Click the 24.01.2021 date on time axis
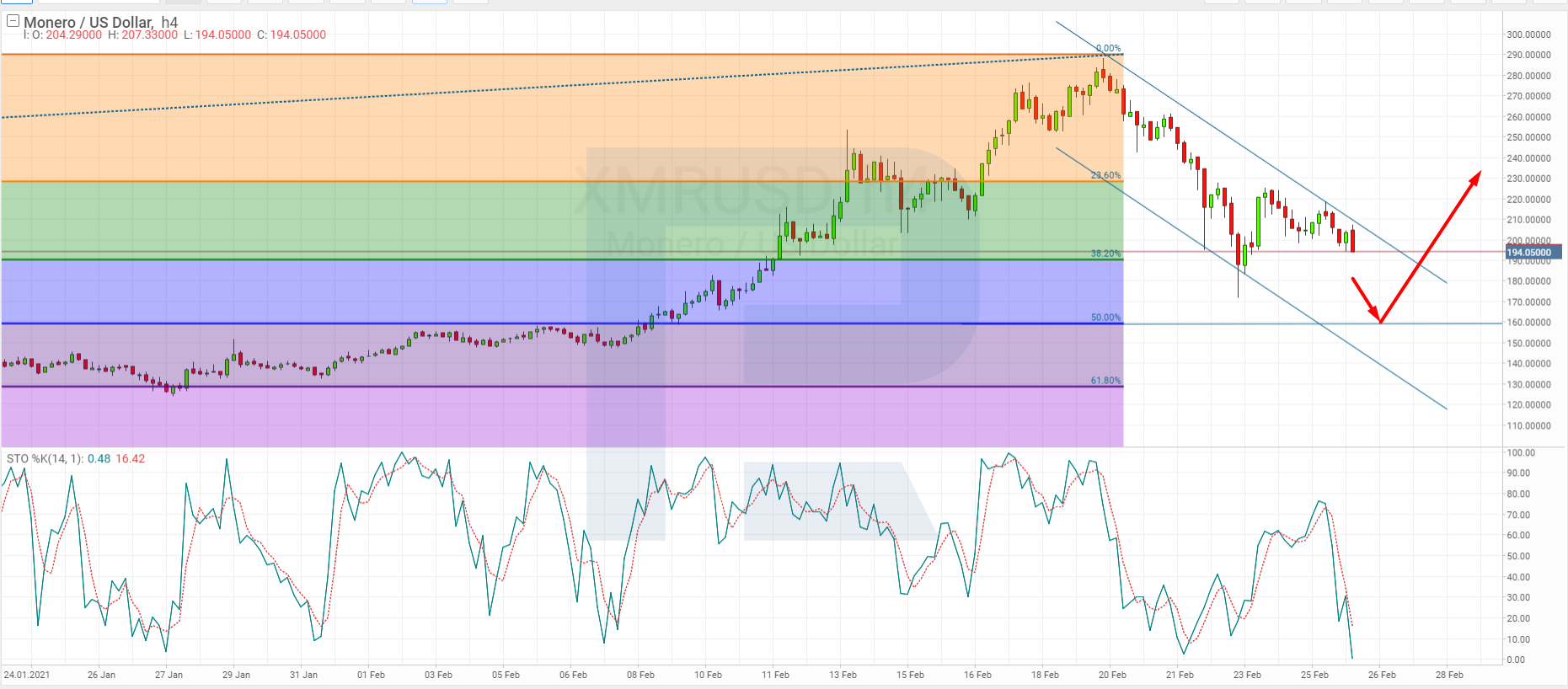The height and width of the screenshot is (689, 1568). pos(27,675)
